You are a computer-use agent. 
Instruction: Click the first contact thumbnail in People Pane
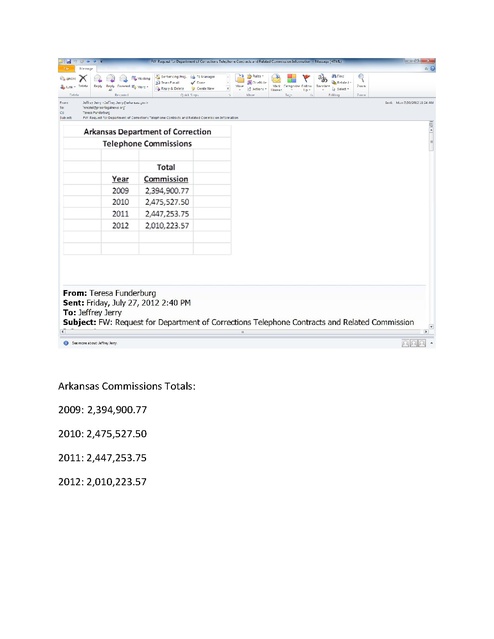click(405, 343)
